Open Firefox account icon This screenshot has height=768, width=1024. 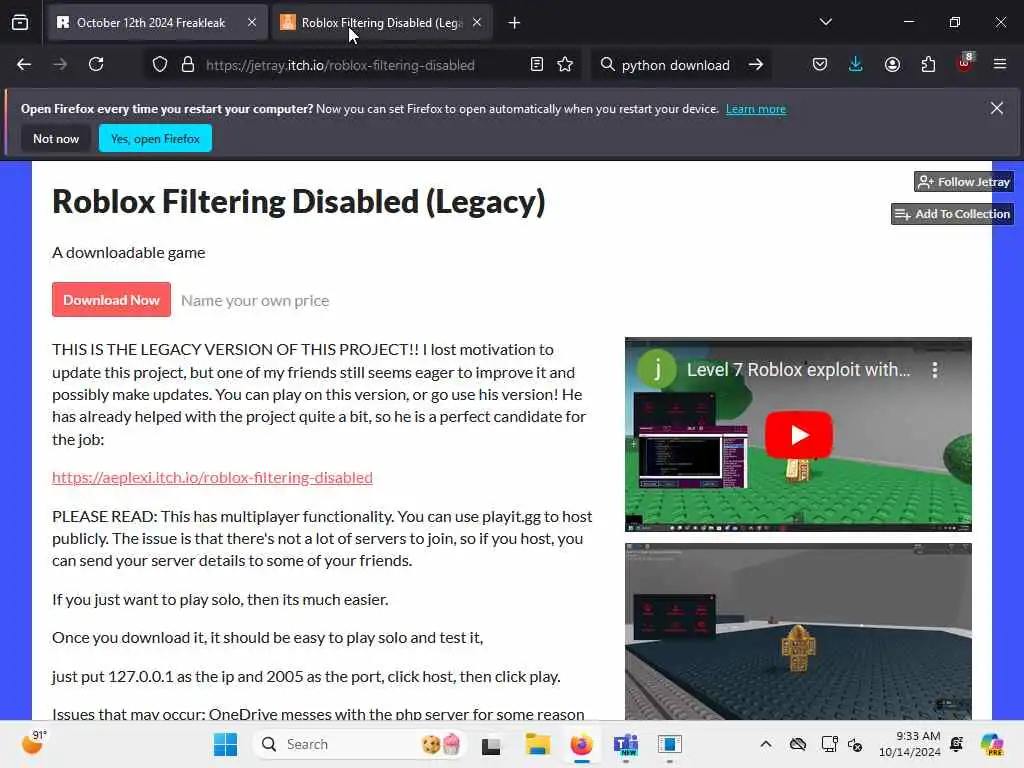pos(892,65)
